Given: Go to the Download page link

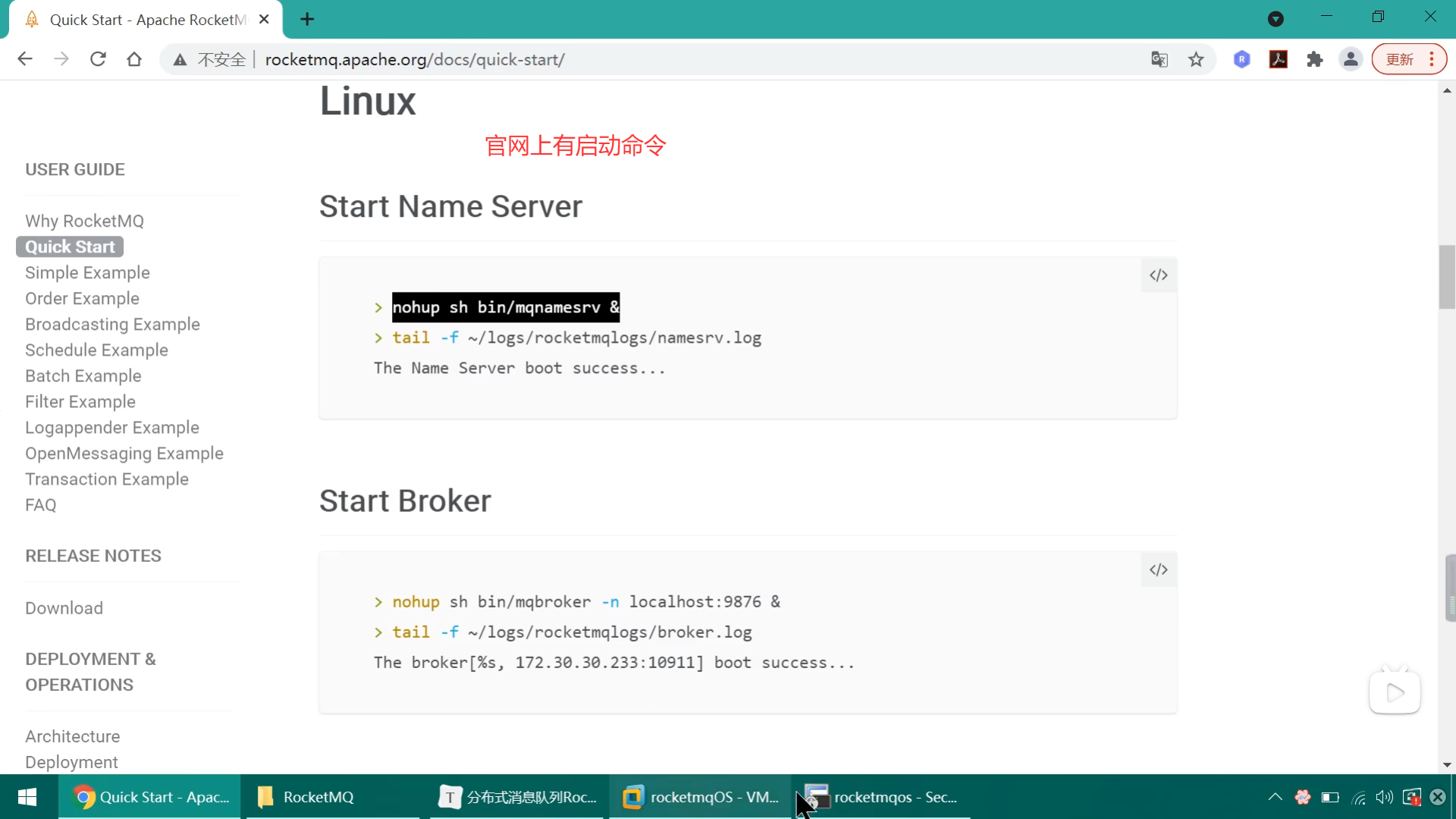Looking at the screenshot, I should (x=64, y=608).
